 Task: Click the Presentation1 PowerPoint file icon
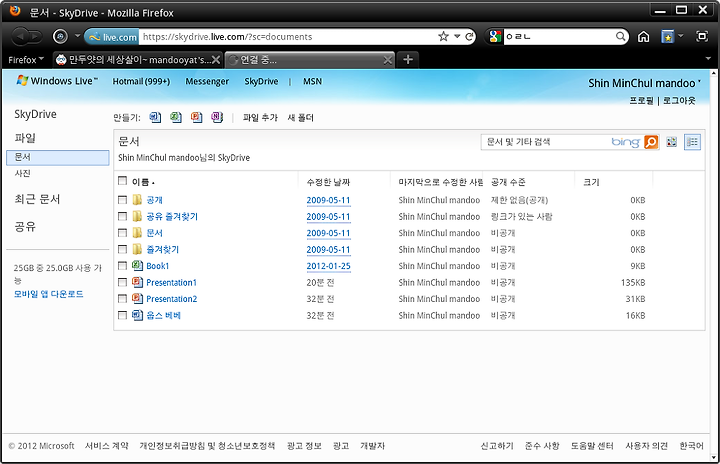coord(137,282)
